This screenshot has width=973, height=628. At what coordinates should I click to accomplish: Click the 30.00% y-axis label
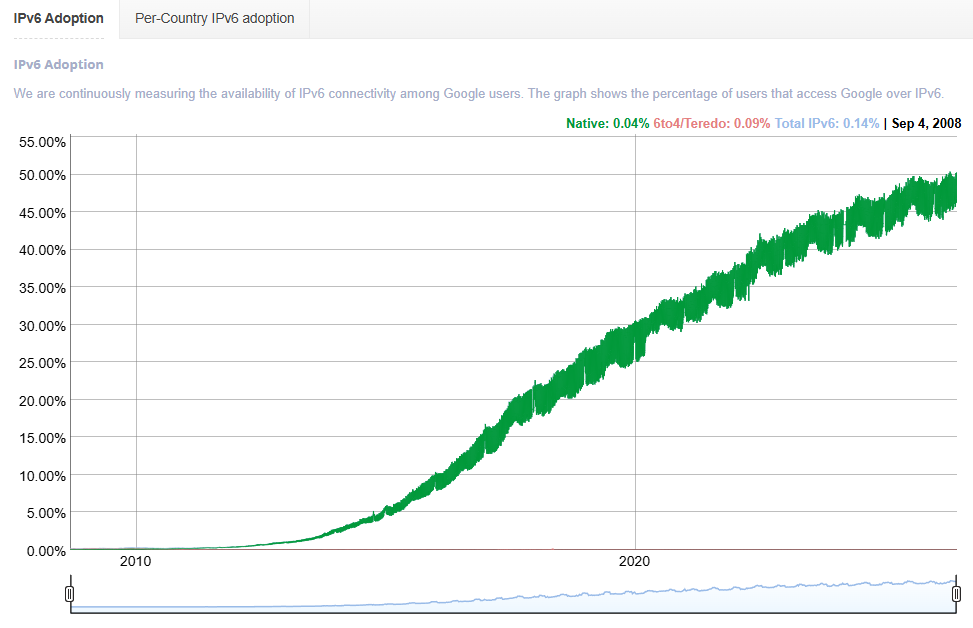tap(42, 326)
